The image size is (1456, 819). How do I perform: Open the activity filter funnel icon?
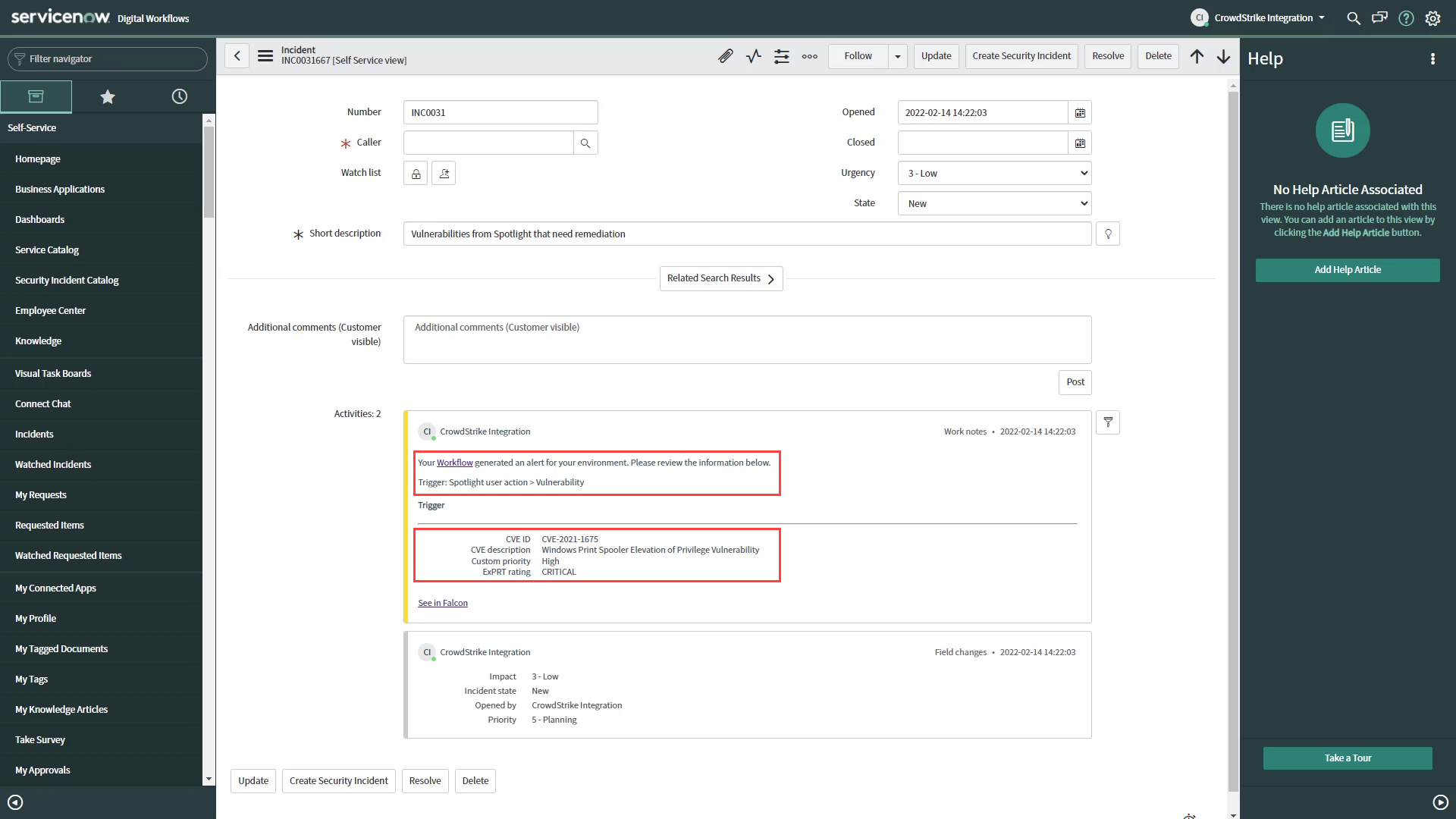(1108, 422)
